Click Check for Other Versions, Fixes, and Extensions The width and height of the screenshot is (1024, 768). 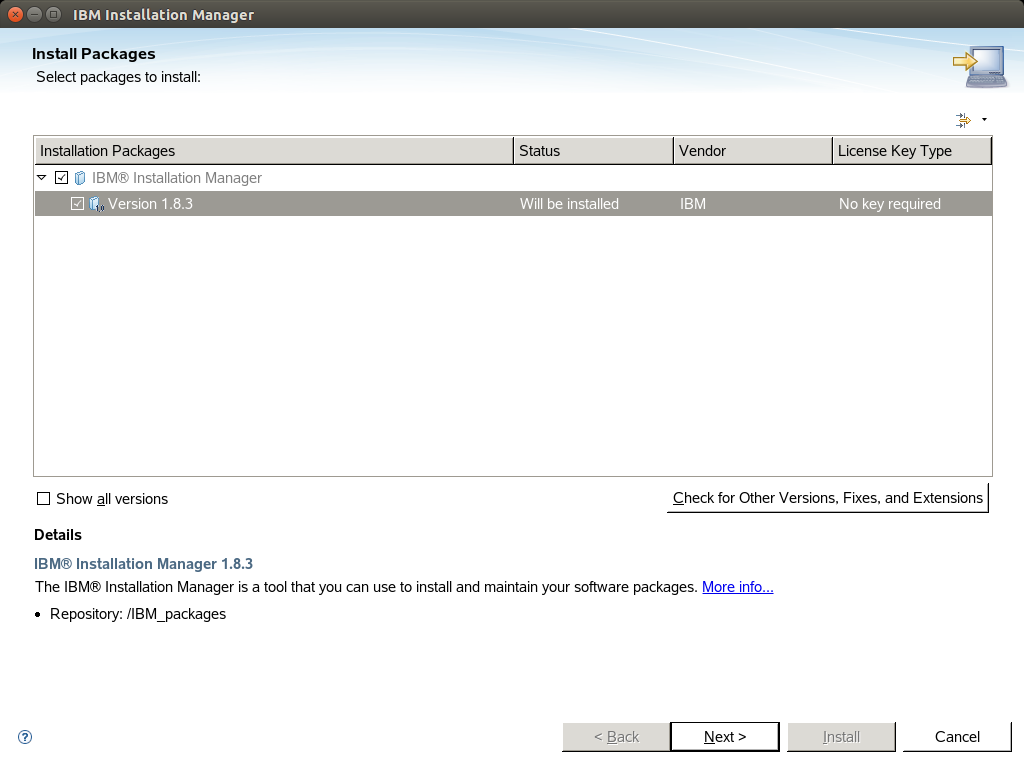(827, 498)
